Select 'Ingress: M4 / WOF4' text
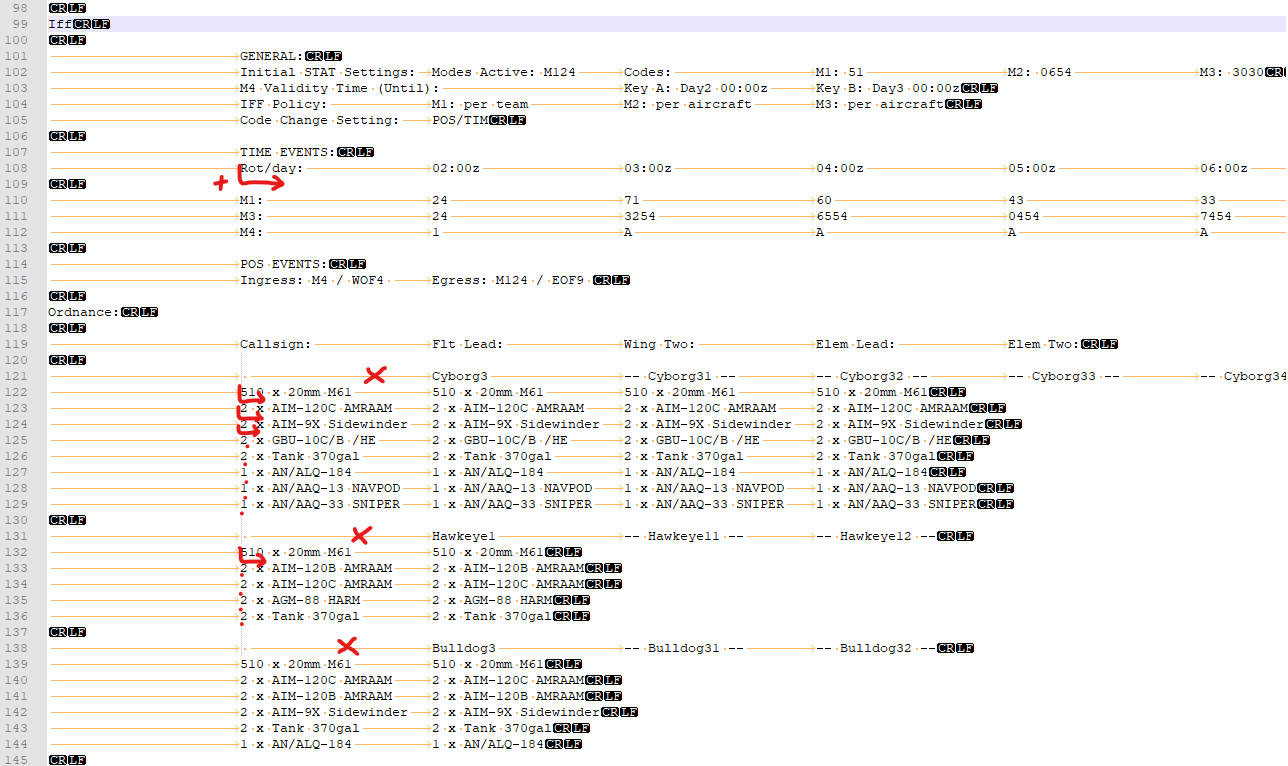This screenshot has height=766, width=1288. pyautogui.click(x=312, y=280)
